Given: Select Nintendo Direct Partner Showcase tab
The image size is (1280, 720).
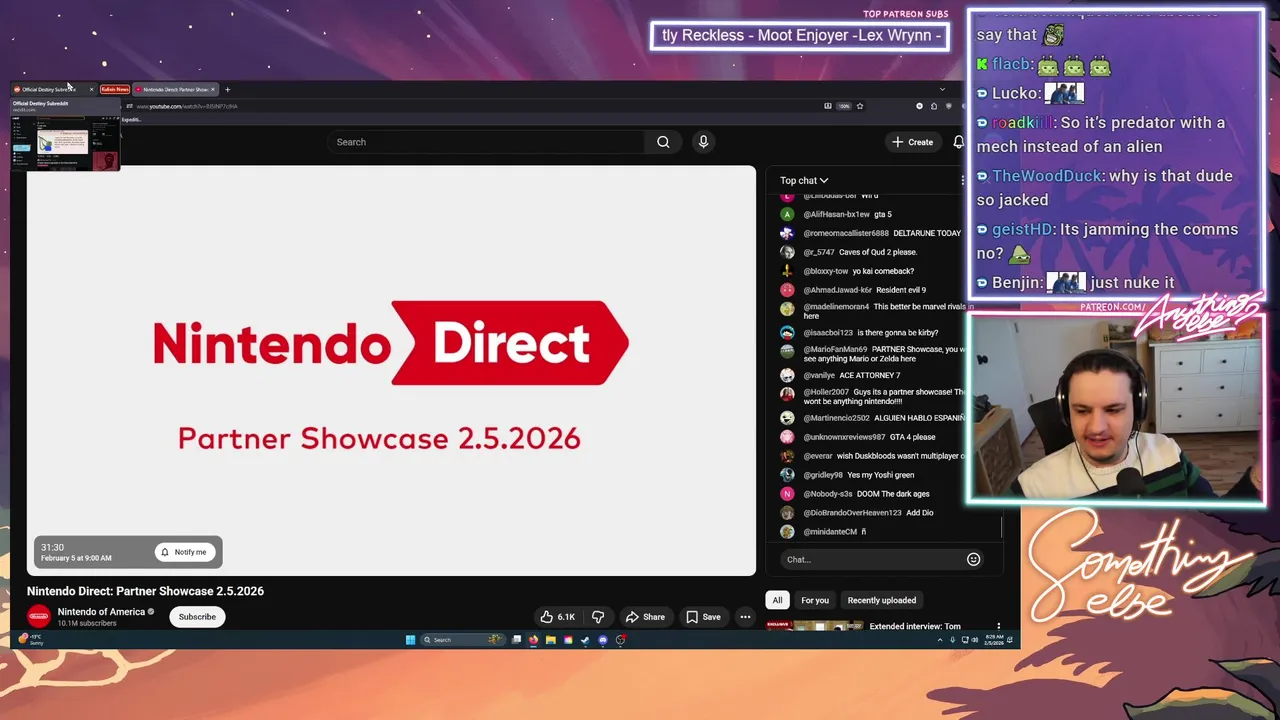Looking at the screenshot, I should point(175,89).
